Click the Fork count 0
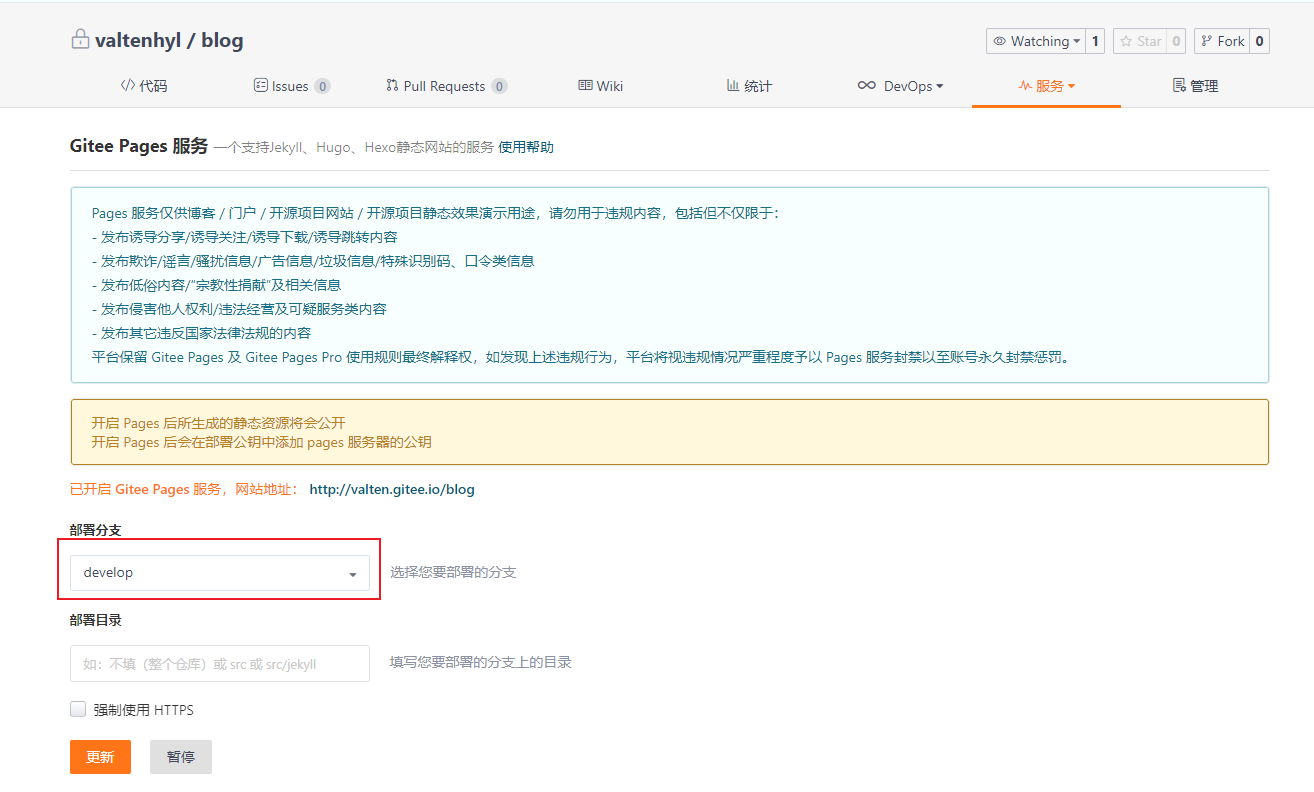Screen dimensions: 1314x792 click(1259, 41)
